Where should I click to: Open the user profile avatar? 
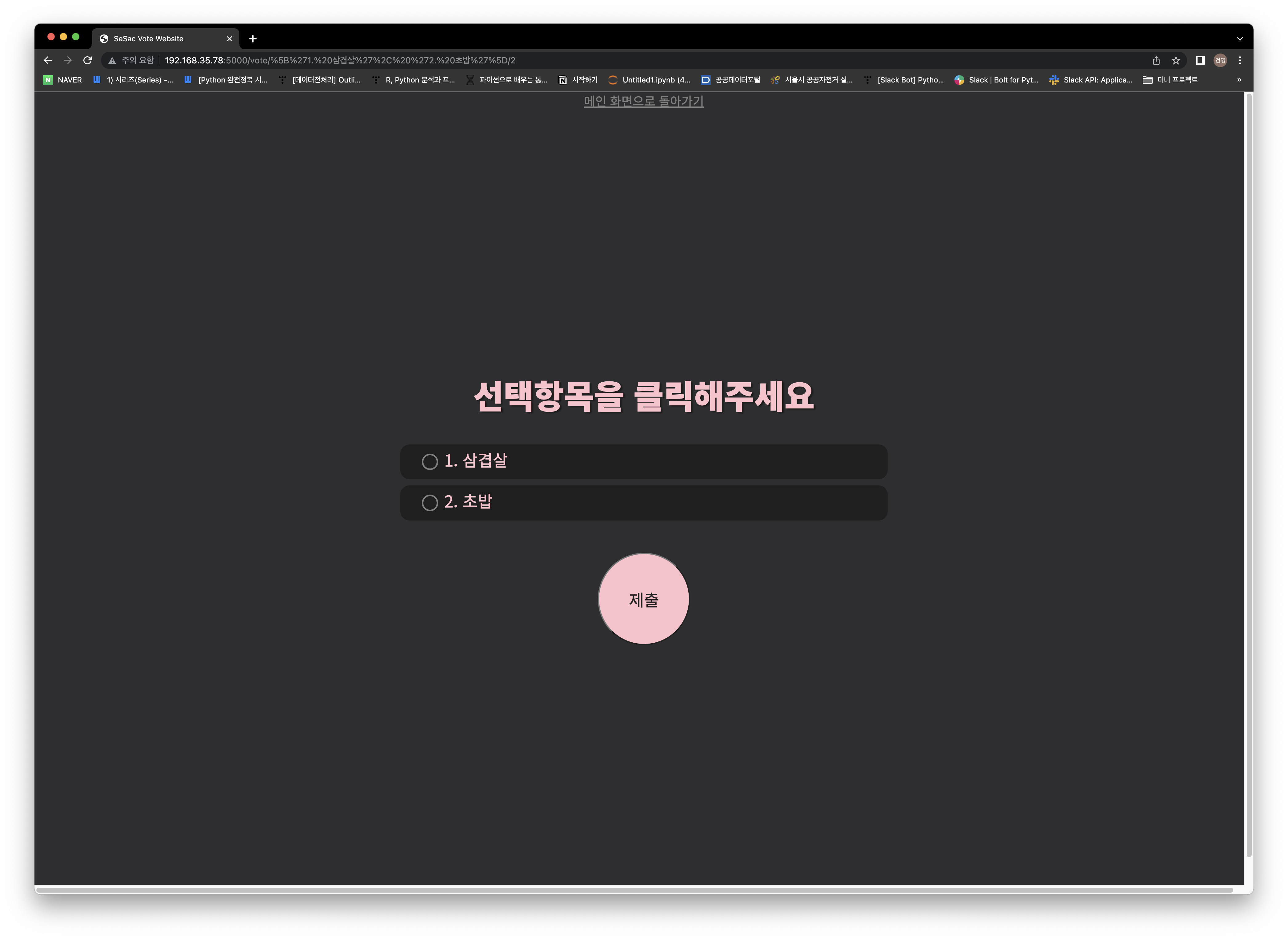point(1220,60)
